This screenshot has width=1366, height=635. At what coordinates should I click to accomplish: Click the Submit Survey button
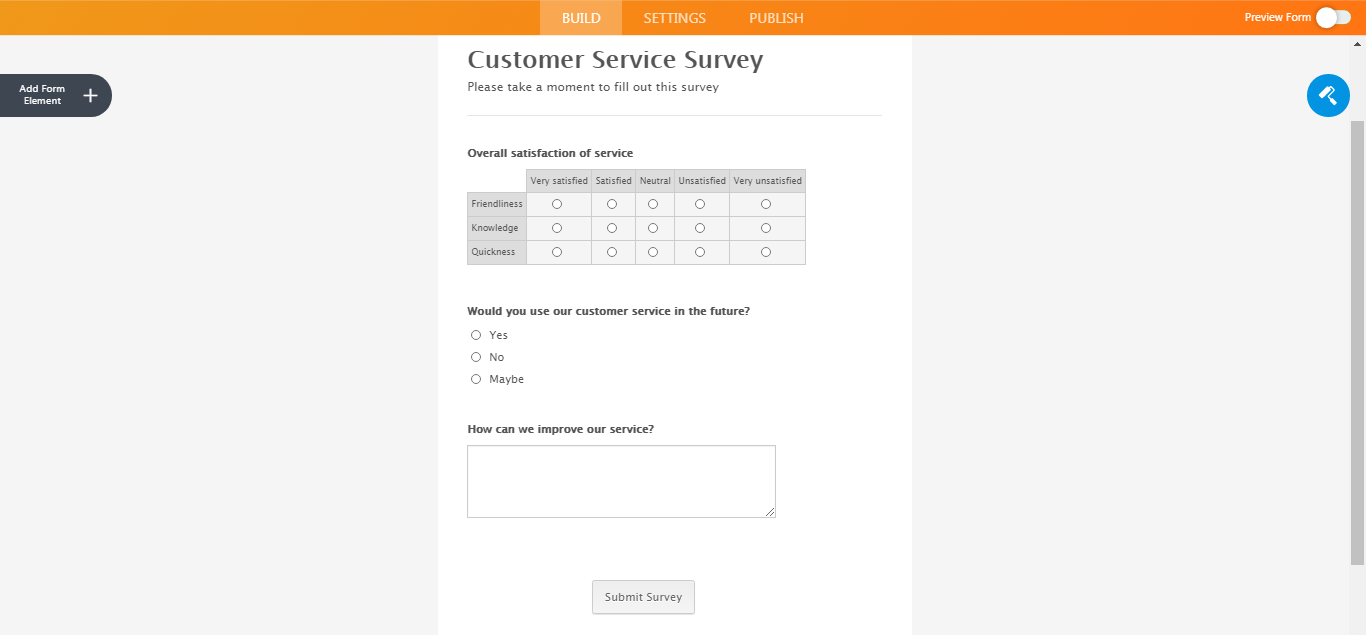click(643, 597)
